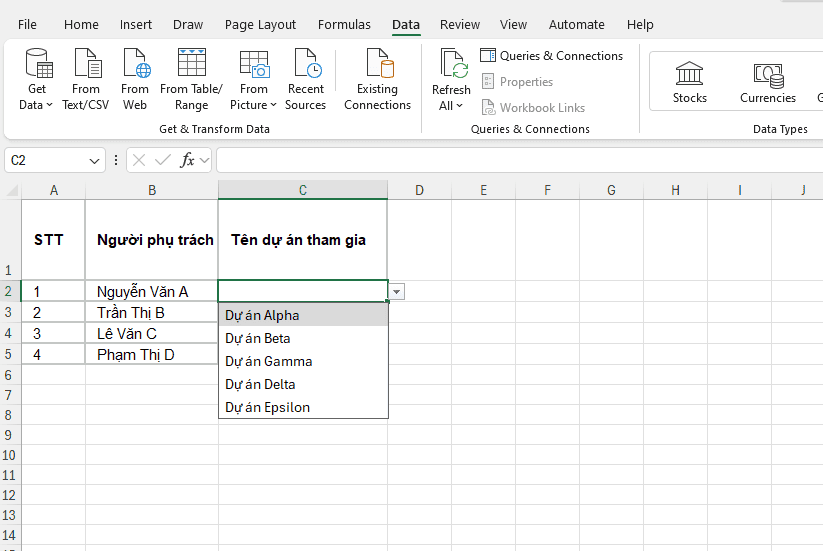This screenshot has width=823, height=551.
Task: Select row 1 header
Action: pos(10,240)
